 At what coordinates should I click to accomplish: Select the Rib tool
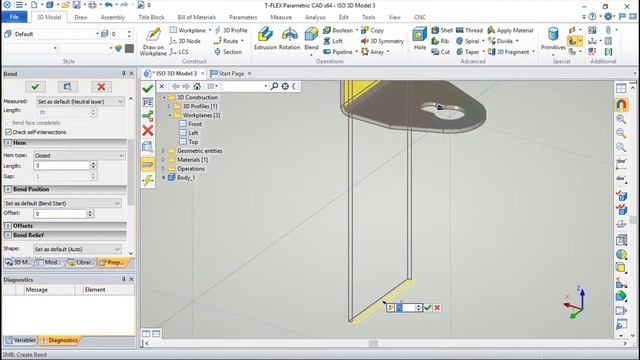(x=440, y=41)
